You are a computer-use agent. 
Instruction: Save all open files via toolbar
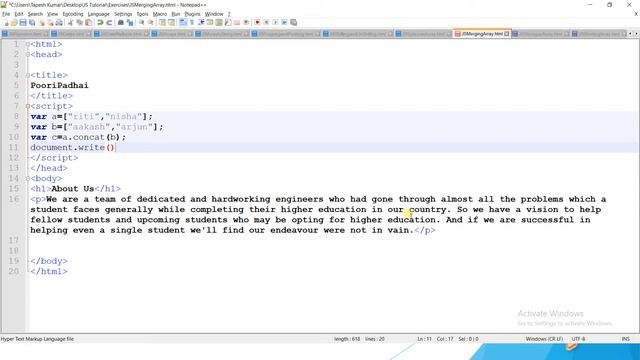[x=32, y=22]
